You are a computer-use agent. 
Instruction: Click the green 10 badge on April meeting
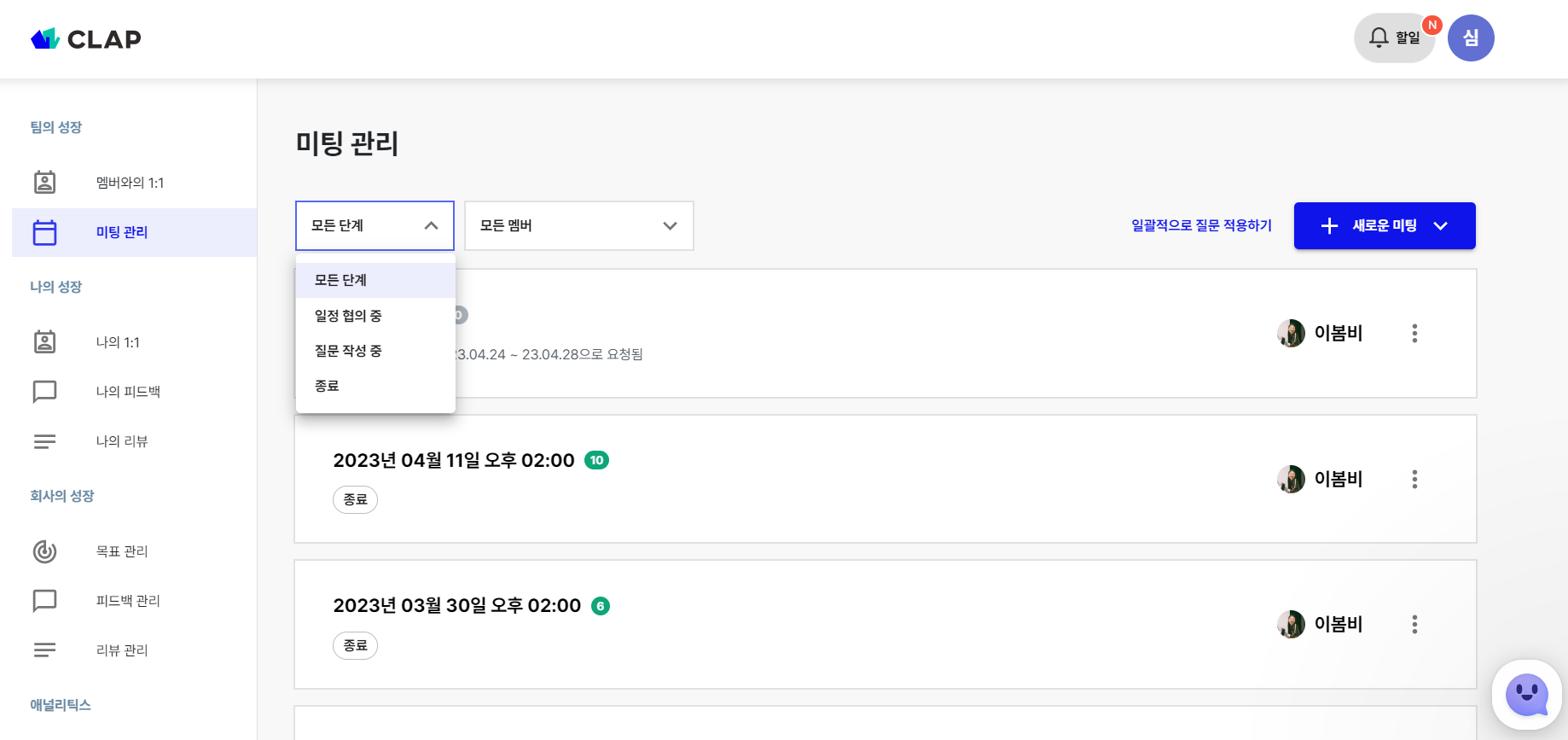(x=596, y=460)
